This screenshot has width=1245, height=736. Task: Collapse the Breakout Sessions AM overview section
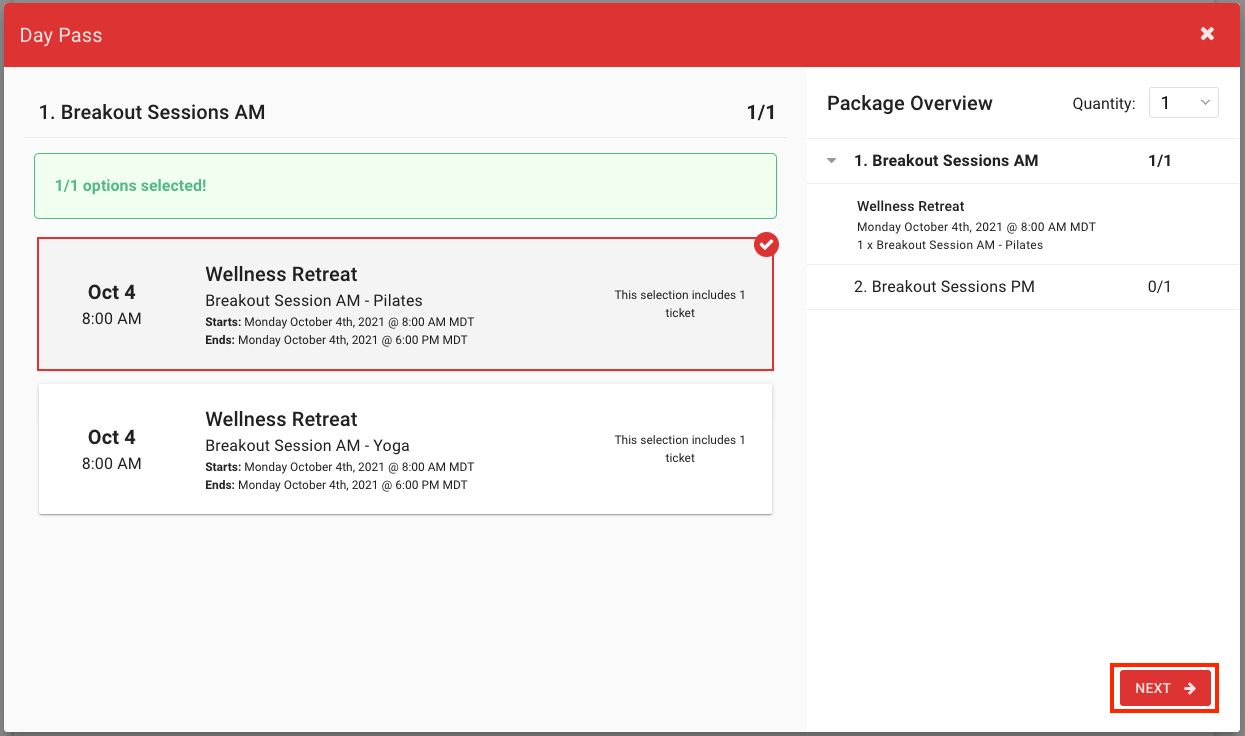(x=832, y=161)
